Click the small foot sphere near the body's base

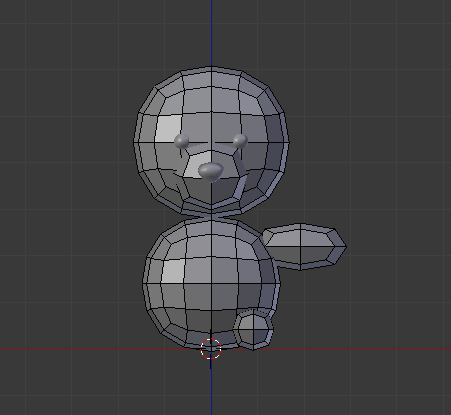click(x=253, y=329)
